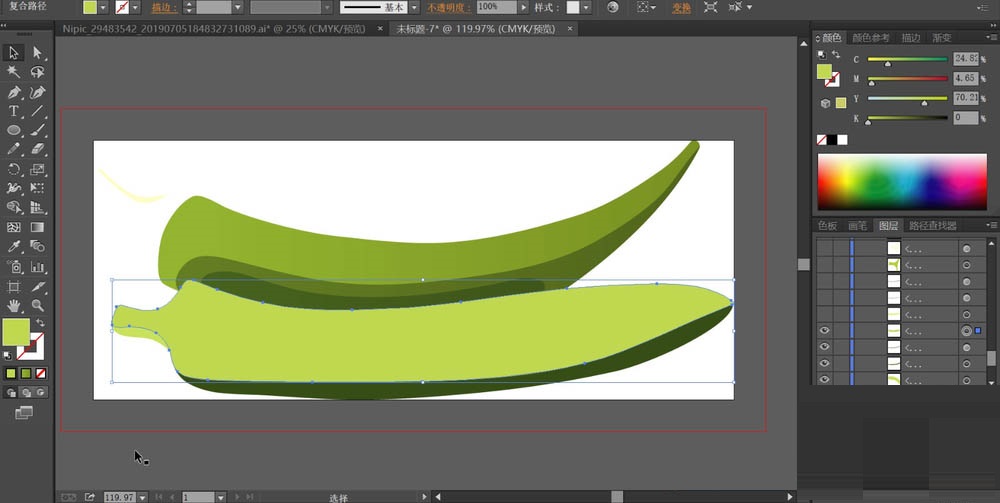This screenshot has width=1000, height=503.
Task: Open the zoom level dropdown at bottom
Action: click(142, 496)
